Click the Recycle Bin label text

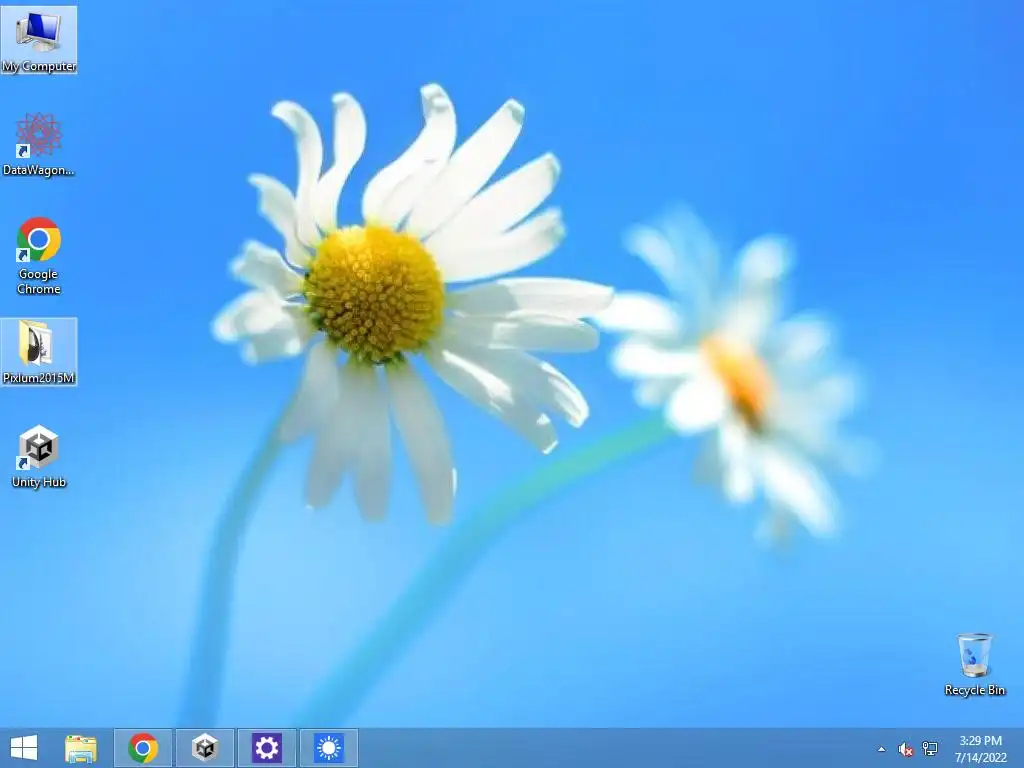pyautogui.click(x=974, y=690)
